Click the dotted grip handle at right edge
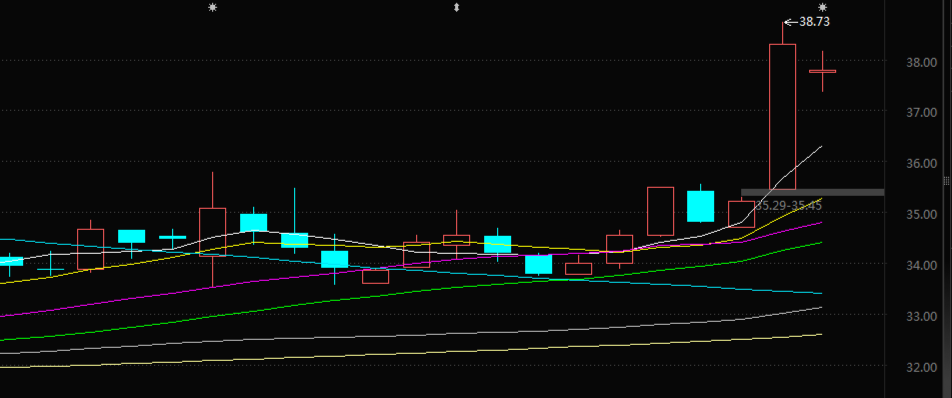 coord(946,181)
